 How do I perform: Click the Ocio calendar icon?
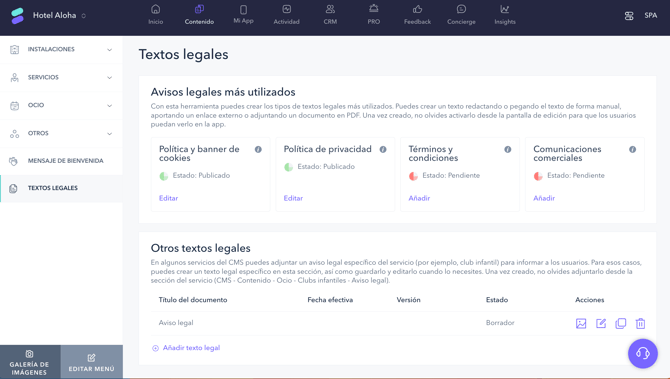tap(15, 106)
